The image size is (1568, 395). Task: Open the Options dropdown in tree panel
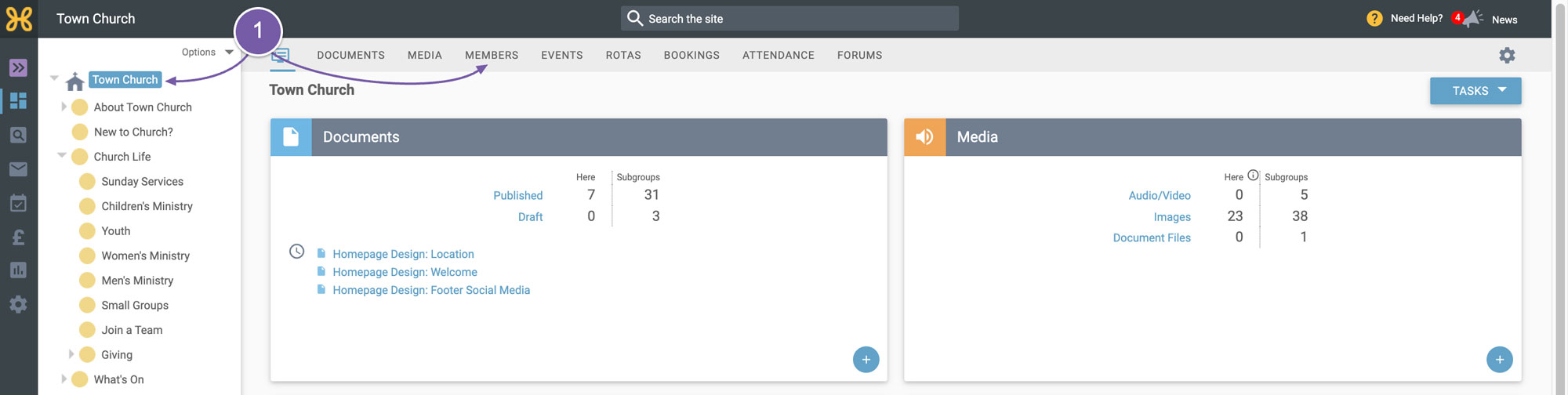[x=208, y=53]
